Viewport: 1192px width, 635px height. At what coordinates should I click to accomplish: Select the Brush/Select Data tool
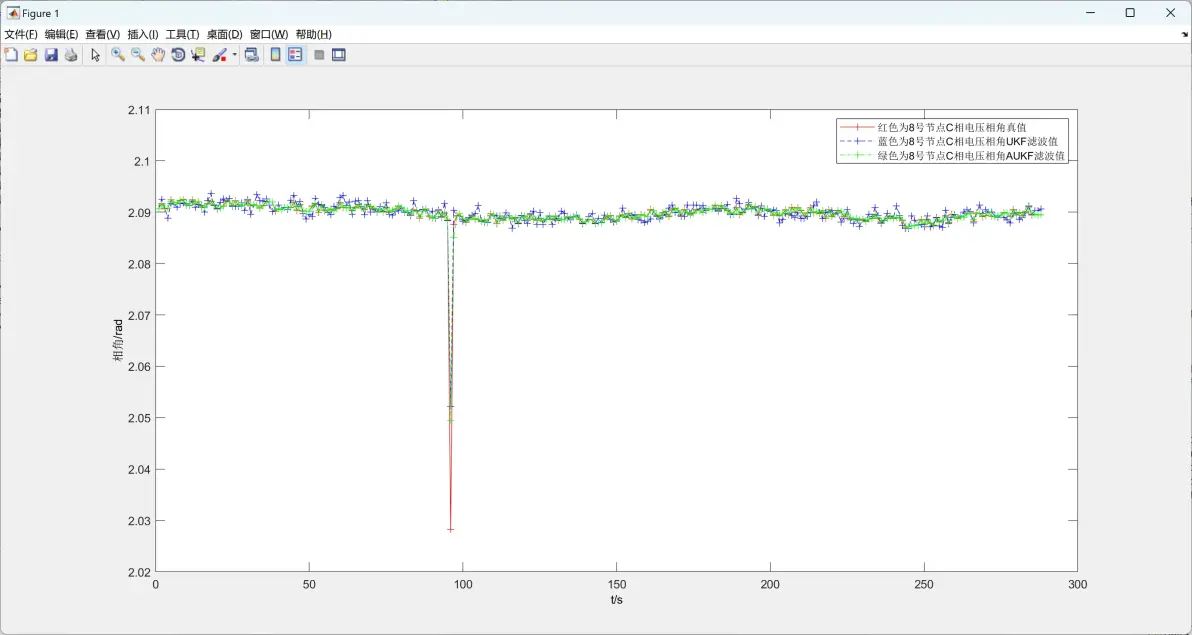pyautogui.click(x=220, y=55)
